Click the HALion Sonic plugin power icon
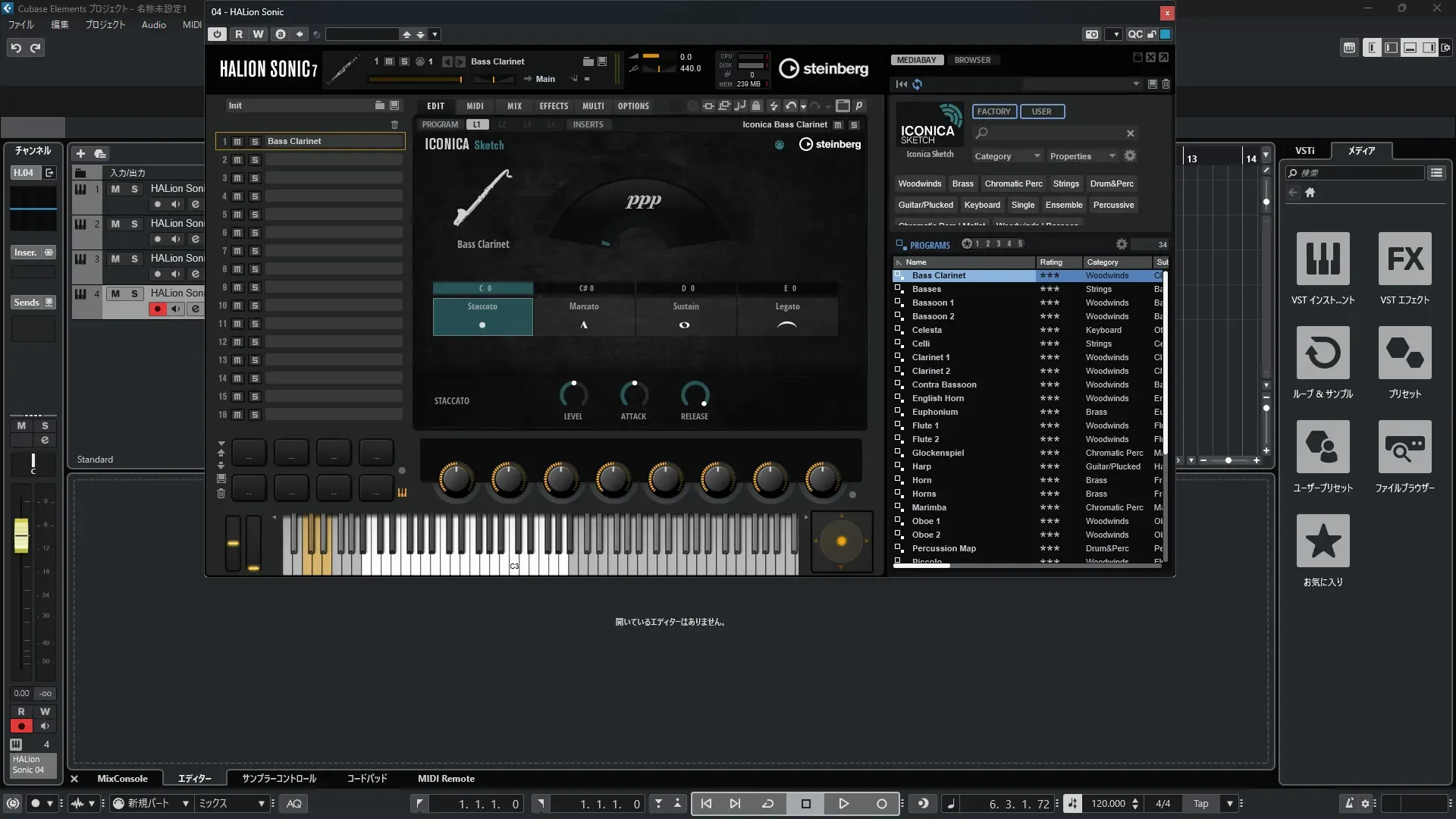 (x=218, y=34)
